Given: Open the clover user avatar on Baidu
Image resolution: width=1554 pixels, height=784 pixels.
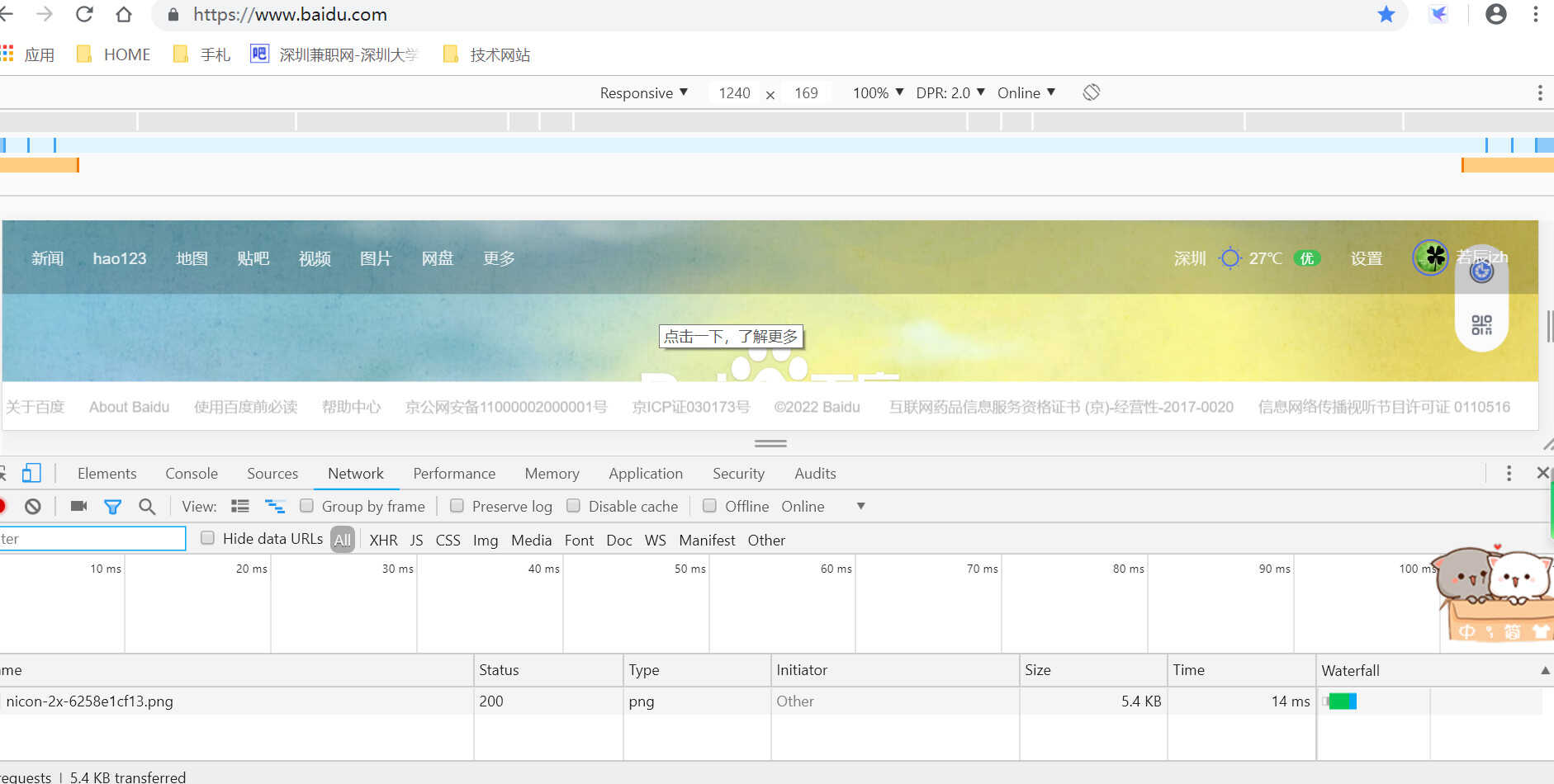Looking at the screenshot, I should pyautogui.click(x=1430, y=258).
